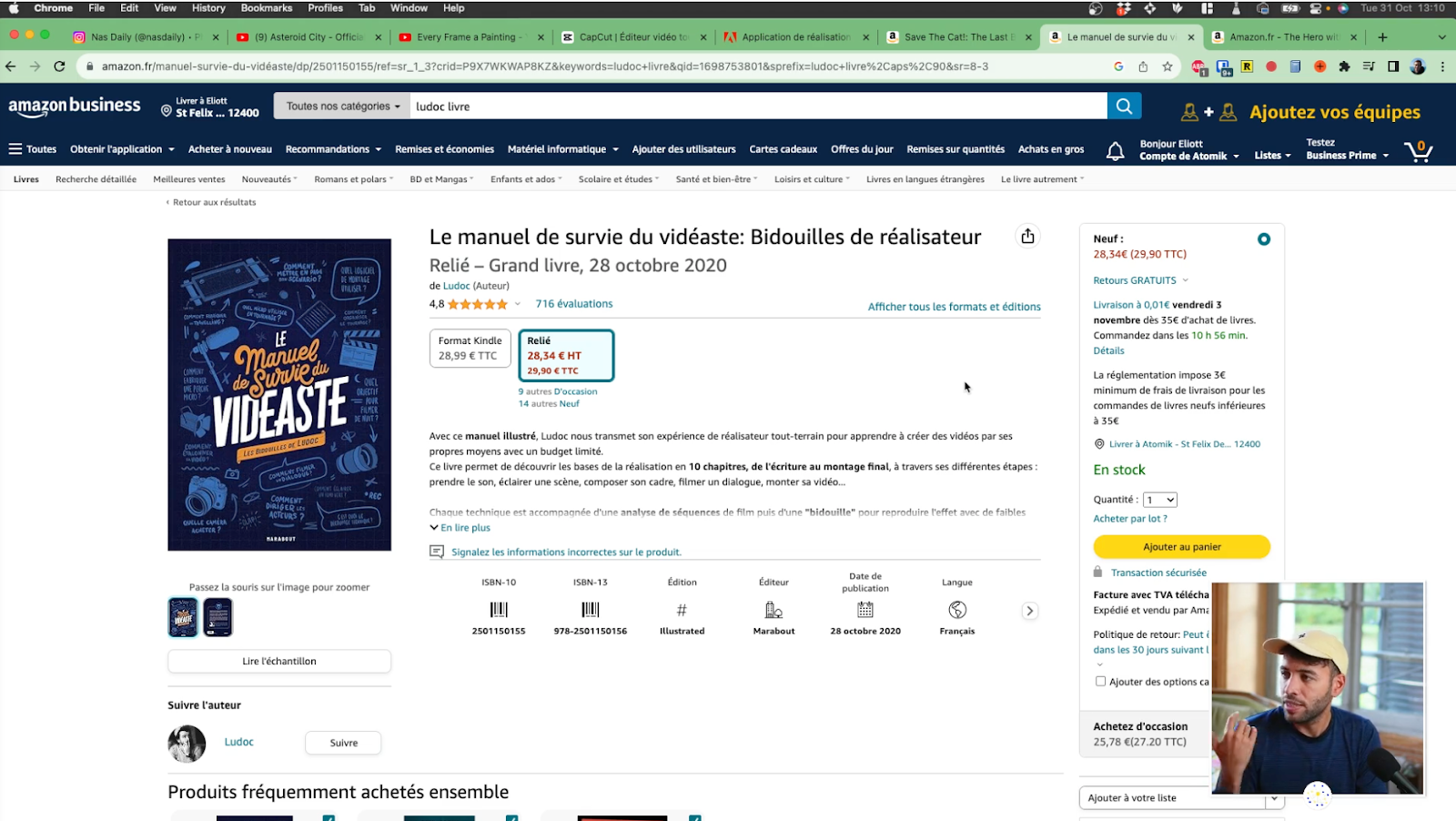
Task: Open the shopping cart icon
Action: pos(1419,150)
